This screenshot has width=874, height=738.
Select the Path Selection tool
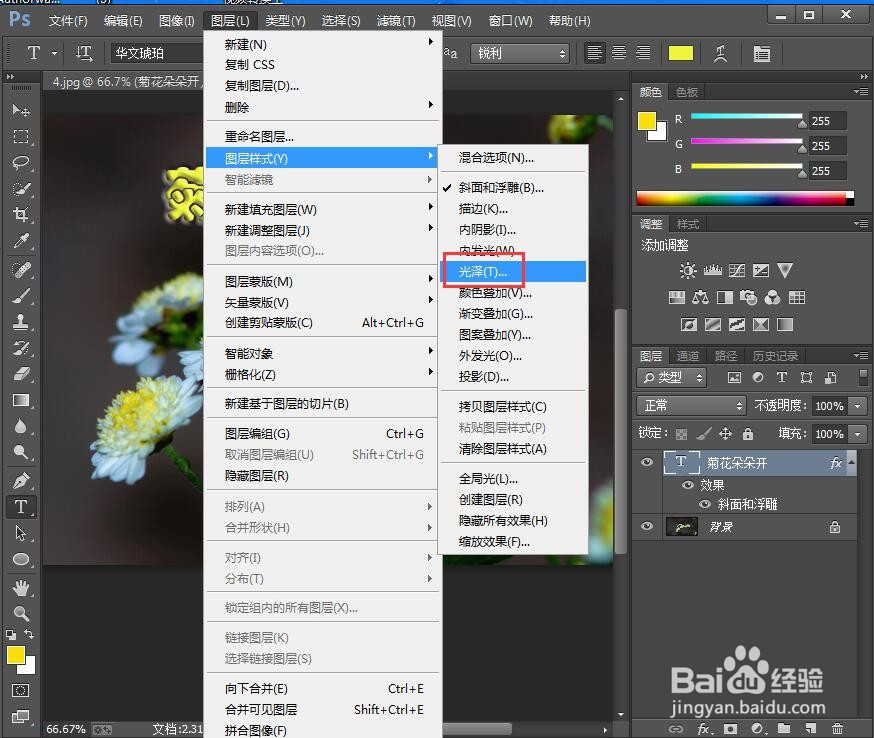[21, 533]
